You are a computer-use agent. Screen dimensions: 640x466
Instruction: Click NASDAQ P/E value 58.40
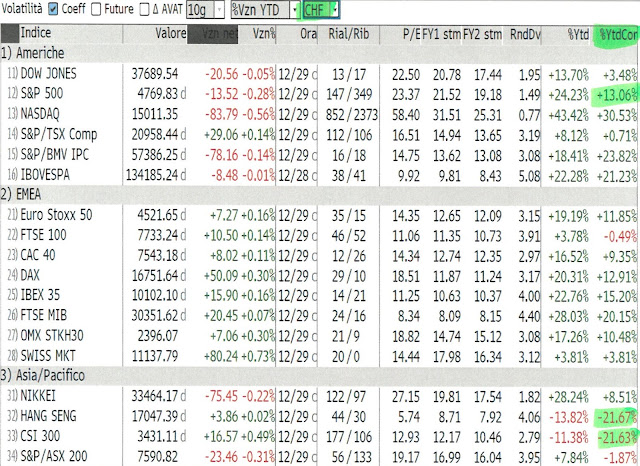406,115
